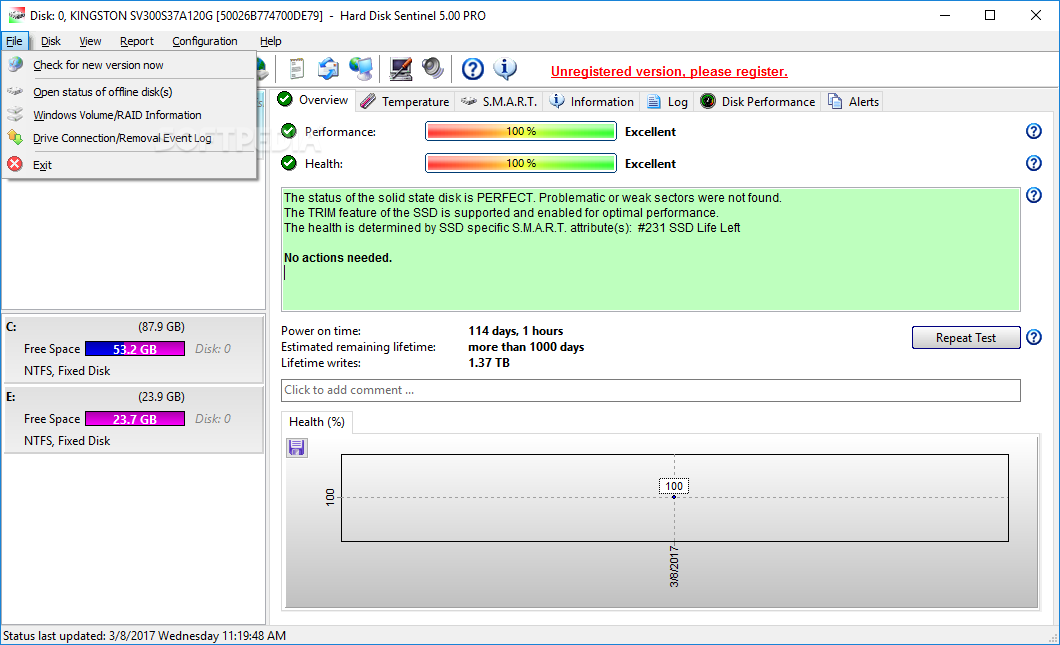The height and width of the screenshot is (645, 1060).
Task: Click the '1.37 TB' lifetime writes value
Action: pos(489,363)
